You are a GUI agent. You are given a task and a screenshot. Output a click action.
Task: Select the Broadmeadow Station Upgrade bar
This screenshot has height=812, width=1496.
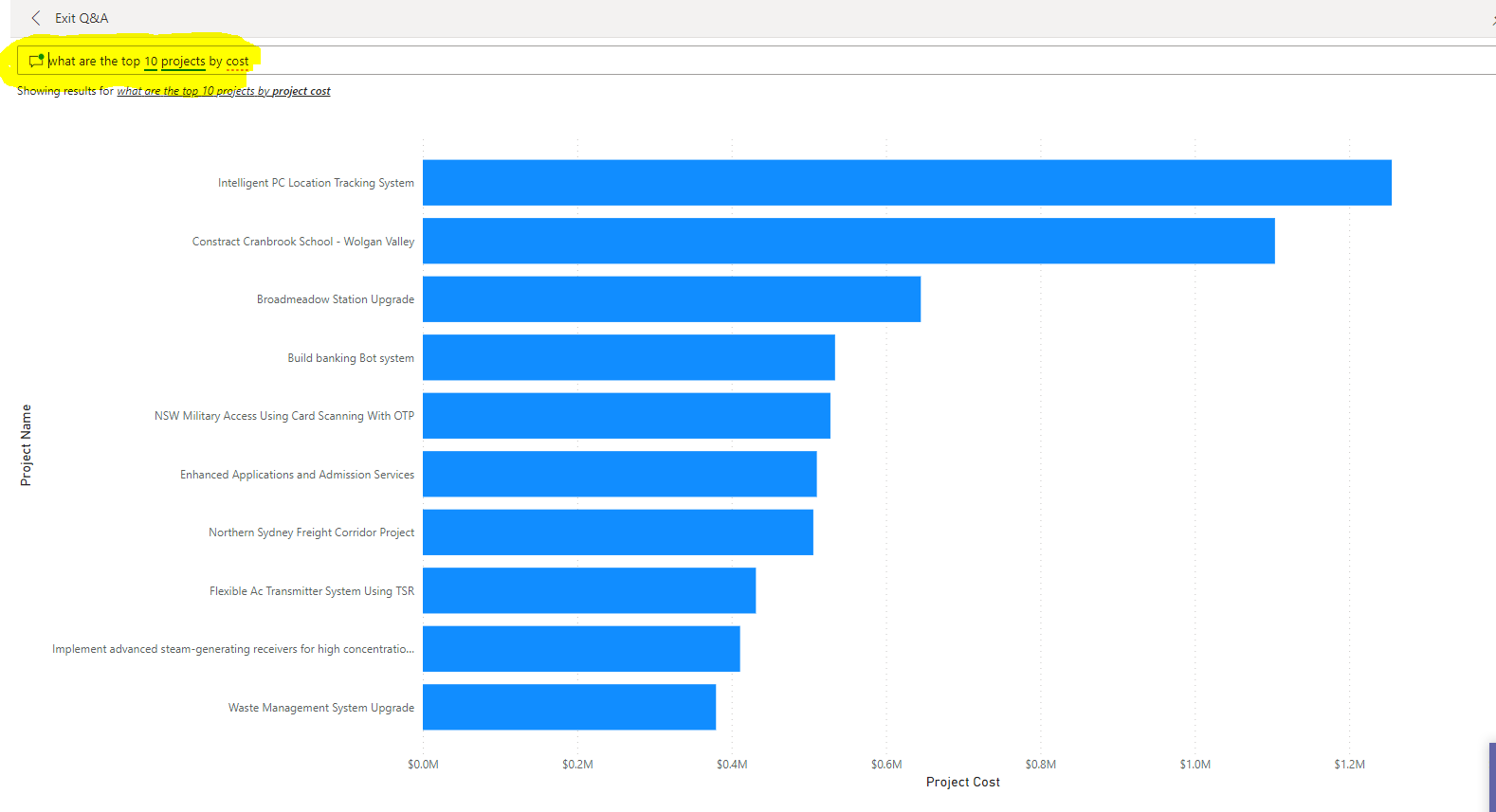[671, 299]
